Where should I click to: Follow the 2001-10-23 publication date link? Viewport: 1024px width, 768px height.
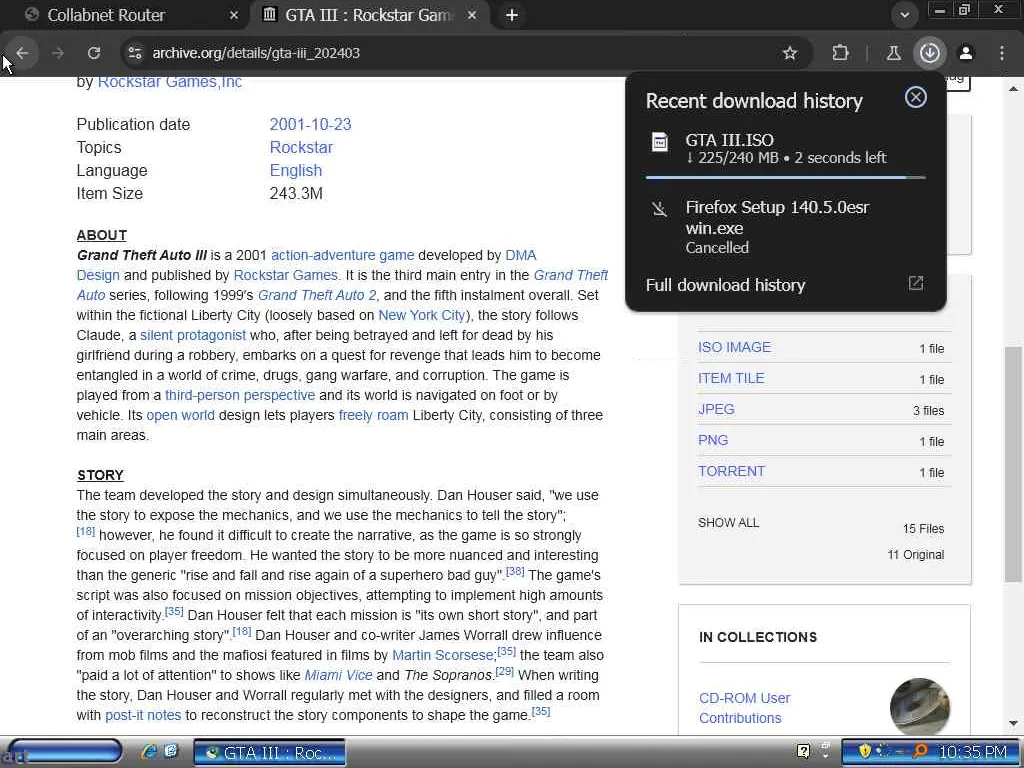310,124
